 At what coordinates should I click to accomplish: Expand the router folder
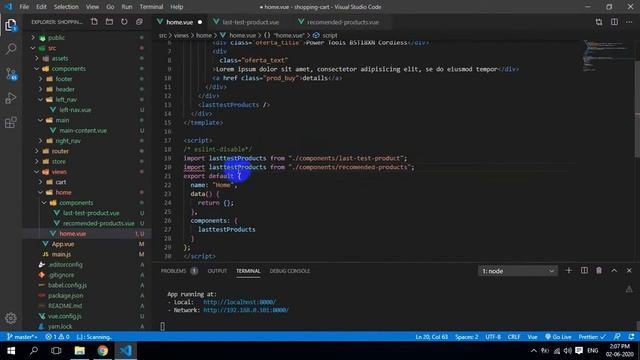(60, 151)
